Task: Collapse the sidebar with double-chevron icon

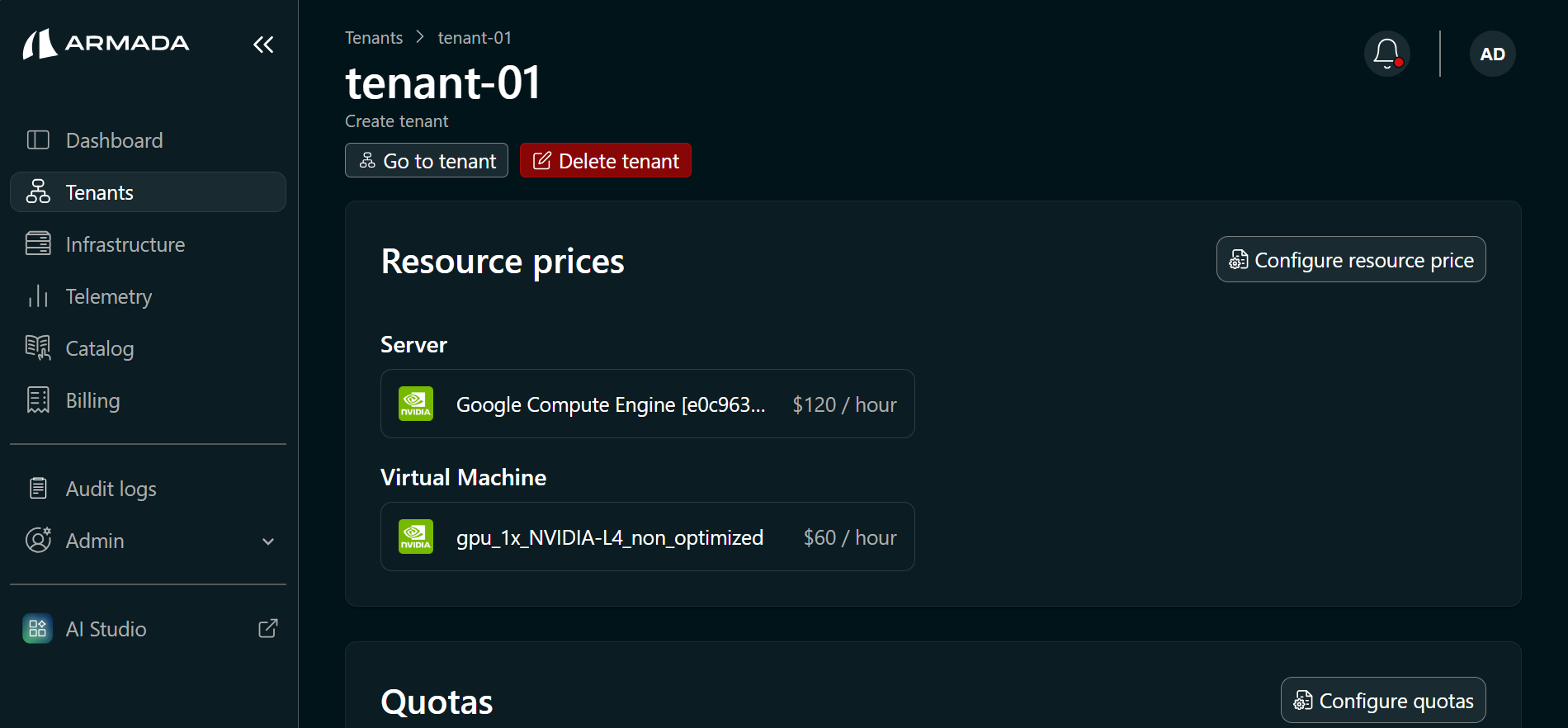Action: pos(263,45)
